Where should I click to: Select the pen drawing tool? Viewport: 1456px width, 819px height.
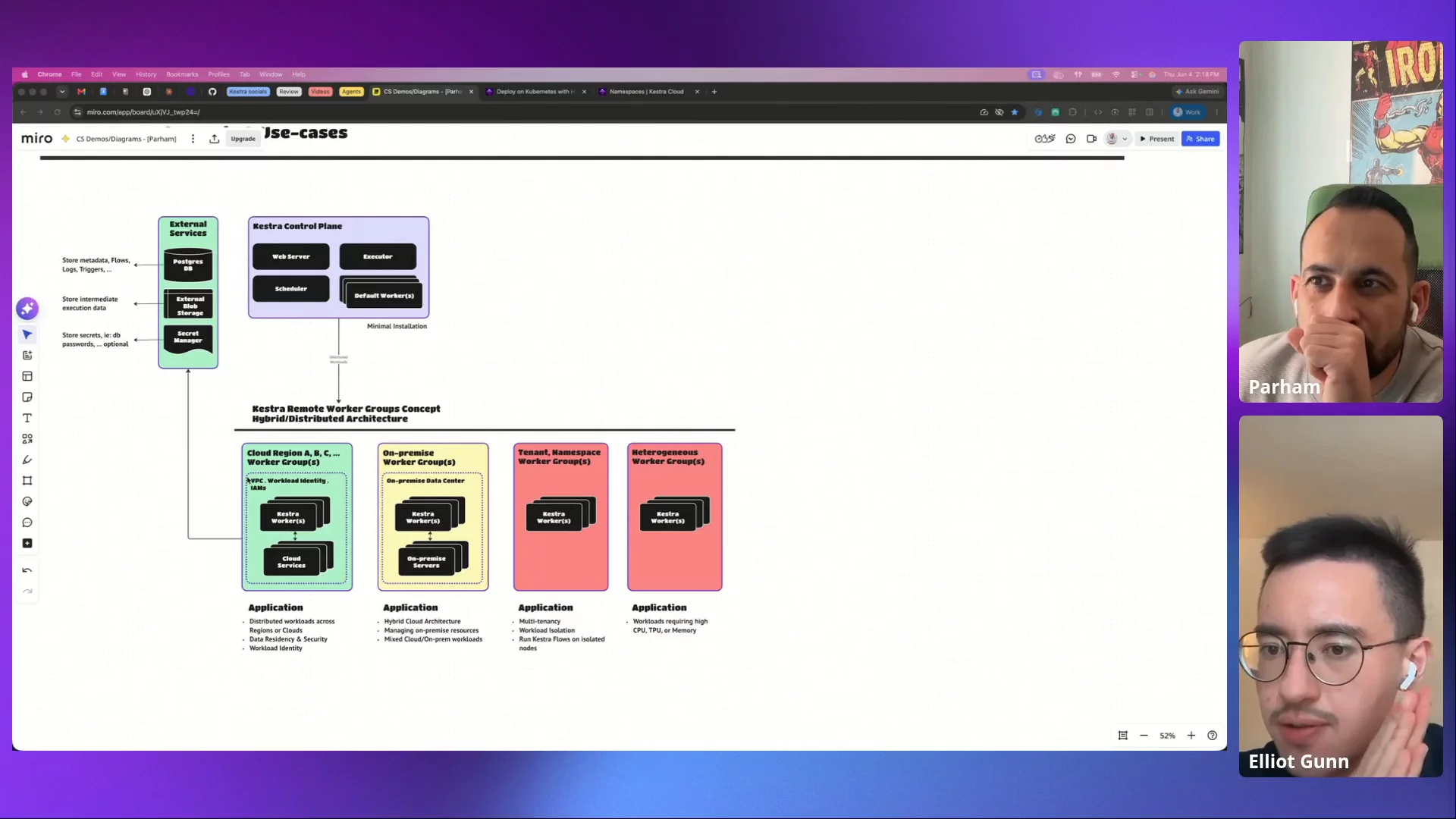27,460
